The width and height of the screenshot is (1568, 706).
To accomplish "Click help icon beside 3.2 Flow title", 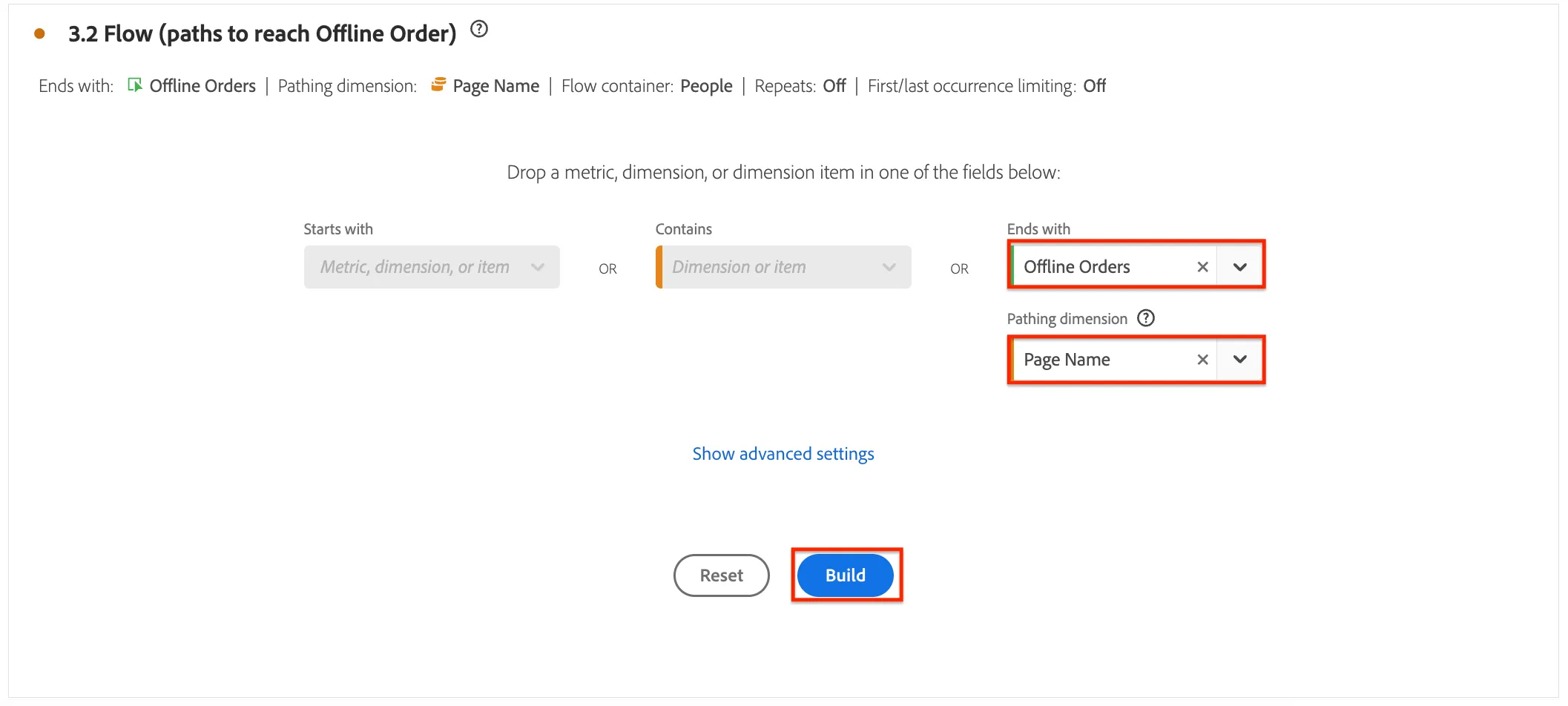I will coord(479,30).
